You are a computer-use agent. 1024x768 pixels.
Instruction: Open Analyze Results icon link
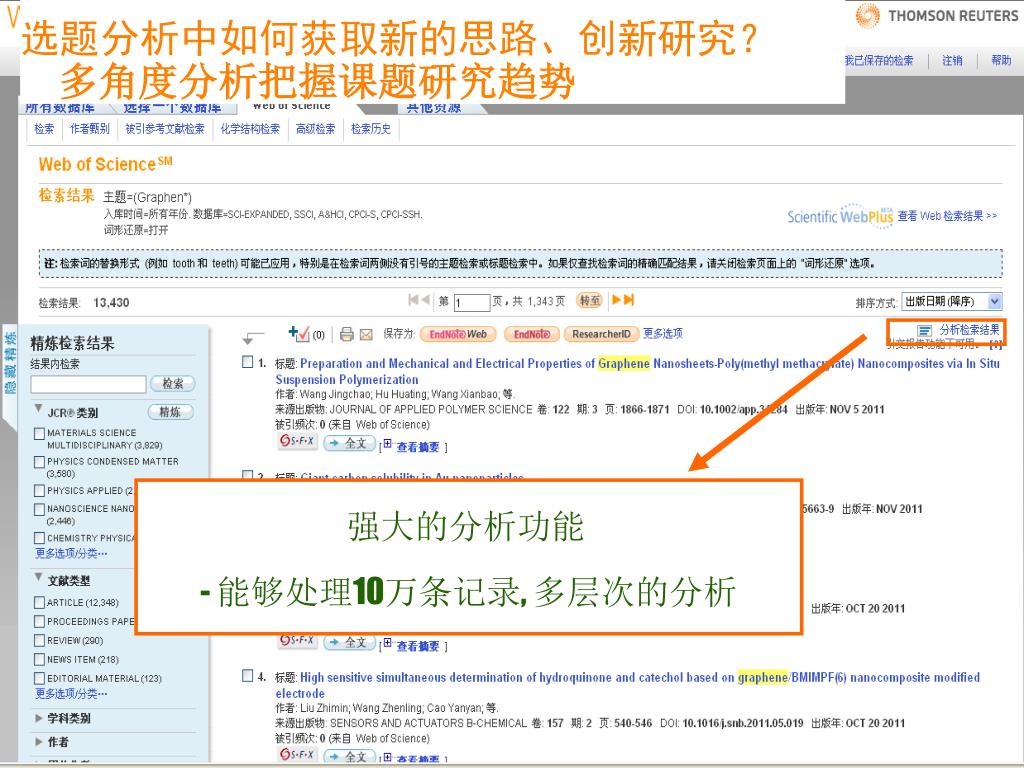point(924,330)
